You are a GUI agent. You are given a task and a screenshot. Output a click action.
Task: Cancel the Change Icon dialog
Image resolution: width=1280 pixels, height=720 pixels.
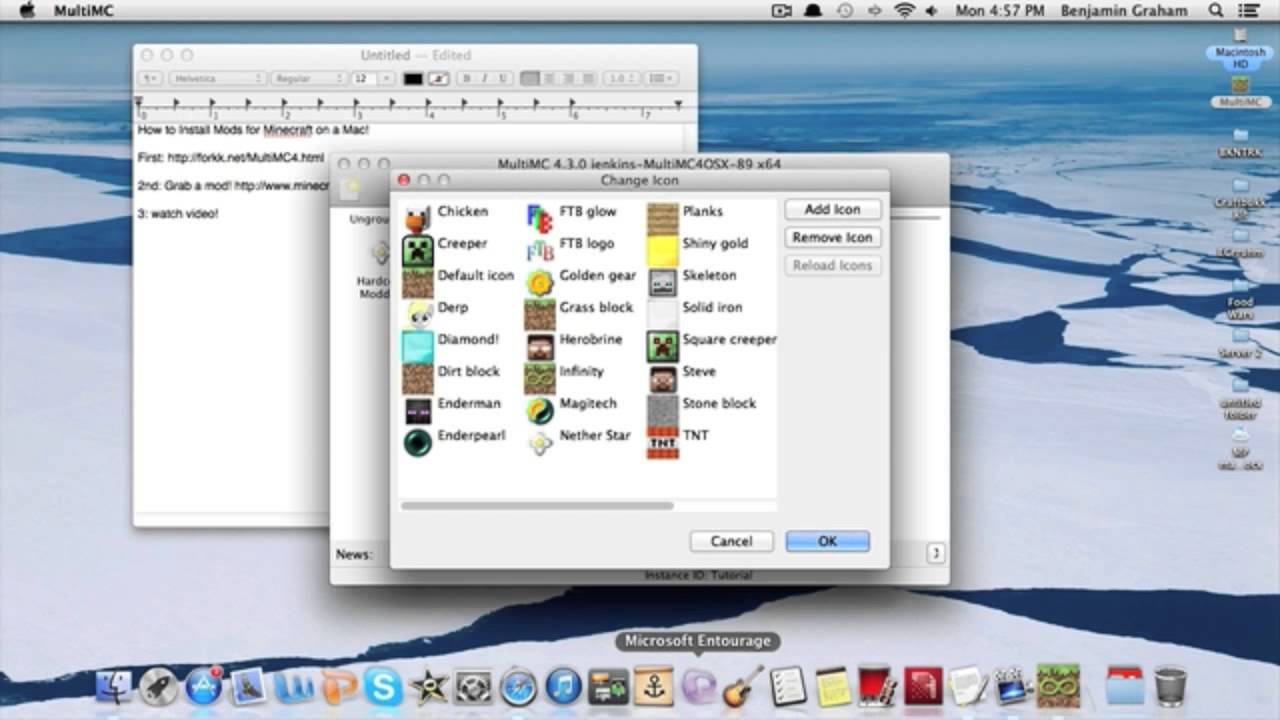point(731,541)
